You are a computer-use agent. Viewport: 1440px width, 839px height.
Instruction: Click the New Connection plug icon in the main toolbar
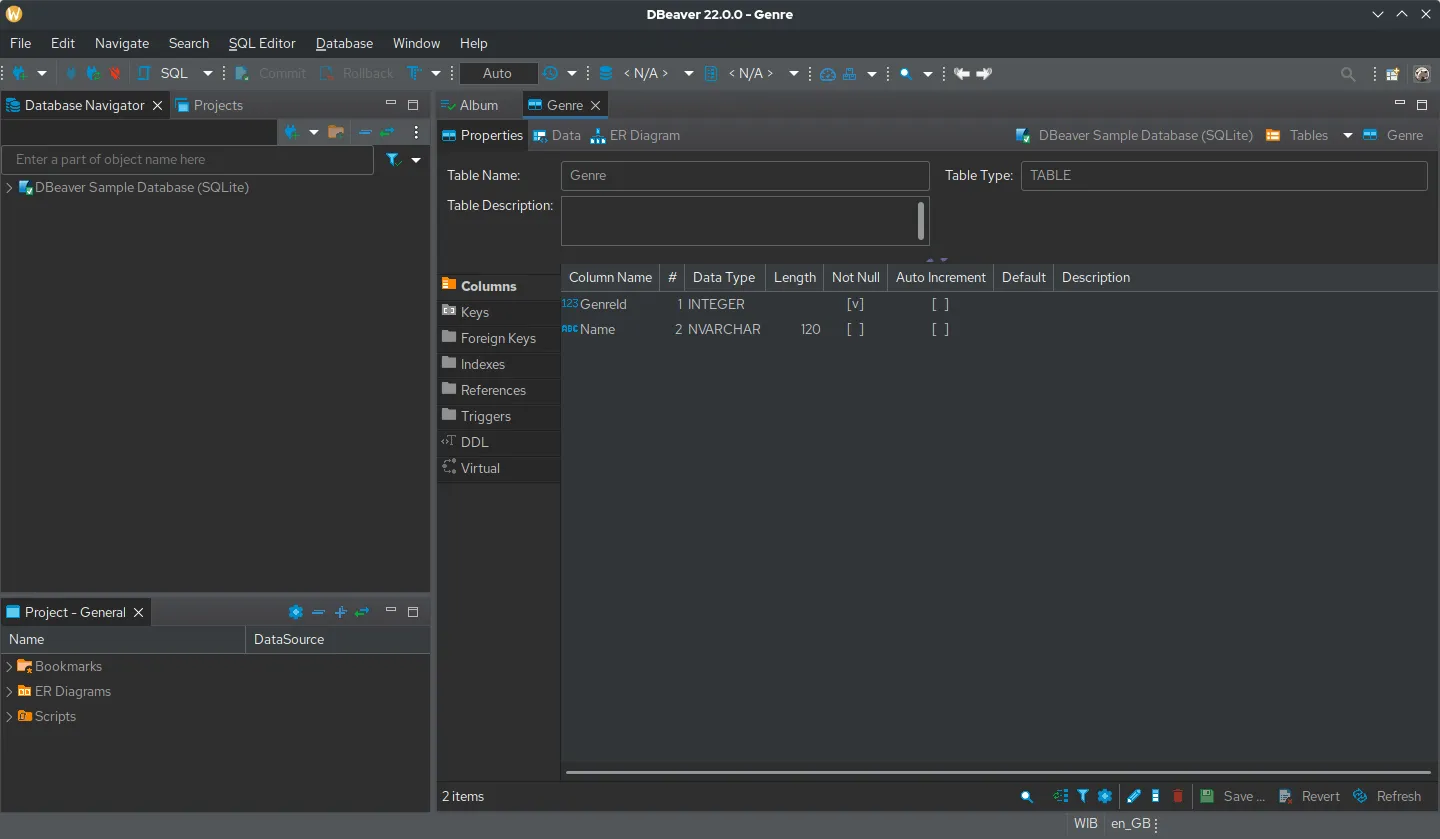click(19, 73)
